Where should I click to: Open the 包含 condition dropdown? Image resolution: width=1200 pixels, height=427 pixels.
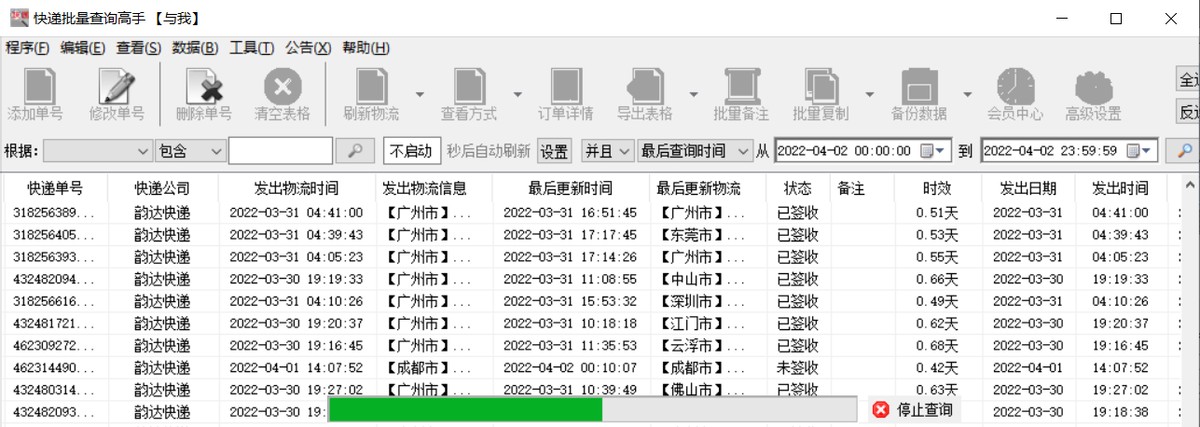coord(191,151)
